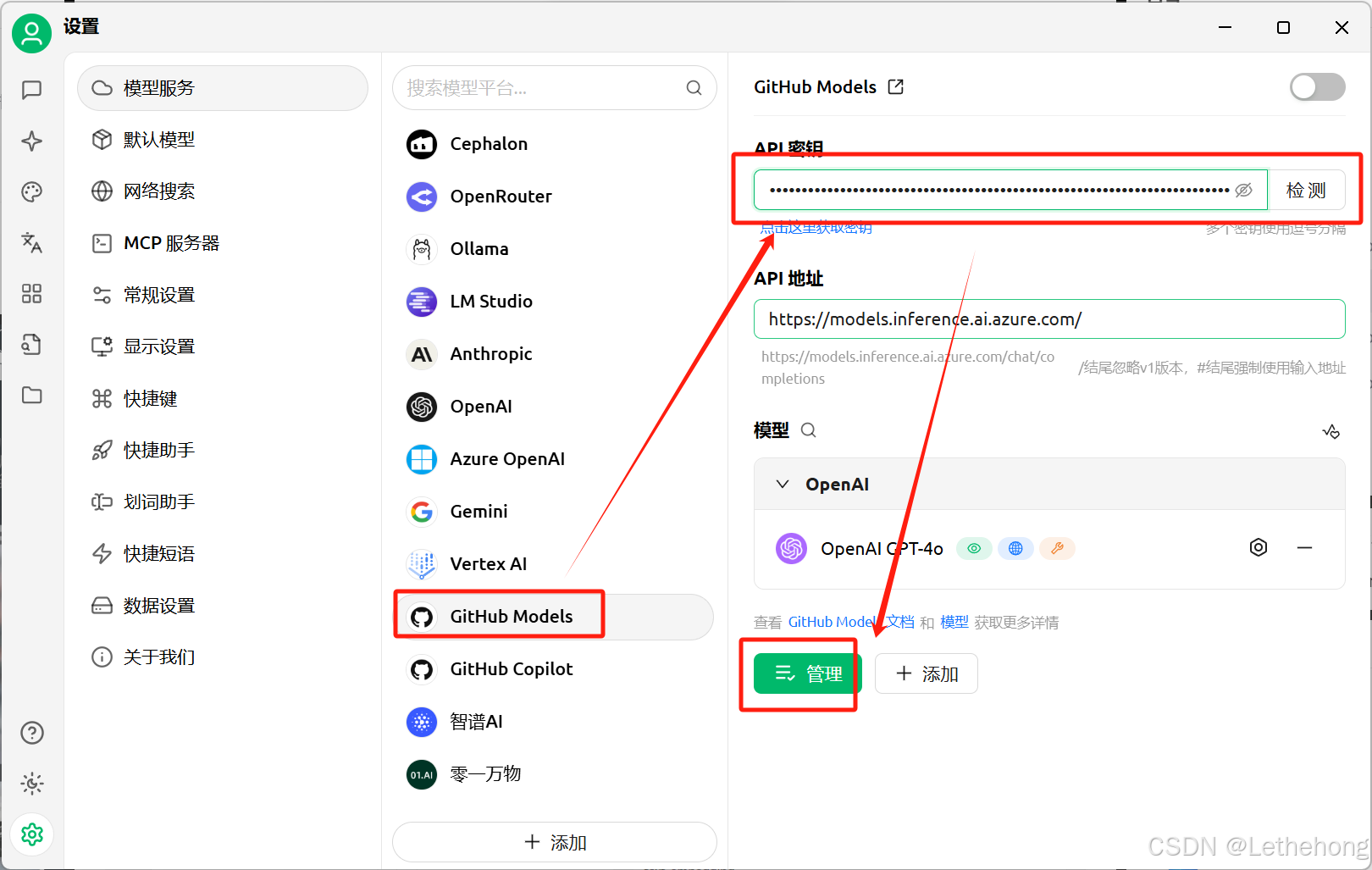Click the tool wrench tag on GPT-4o

[1057, 549]
